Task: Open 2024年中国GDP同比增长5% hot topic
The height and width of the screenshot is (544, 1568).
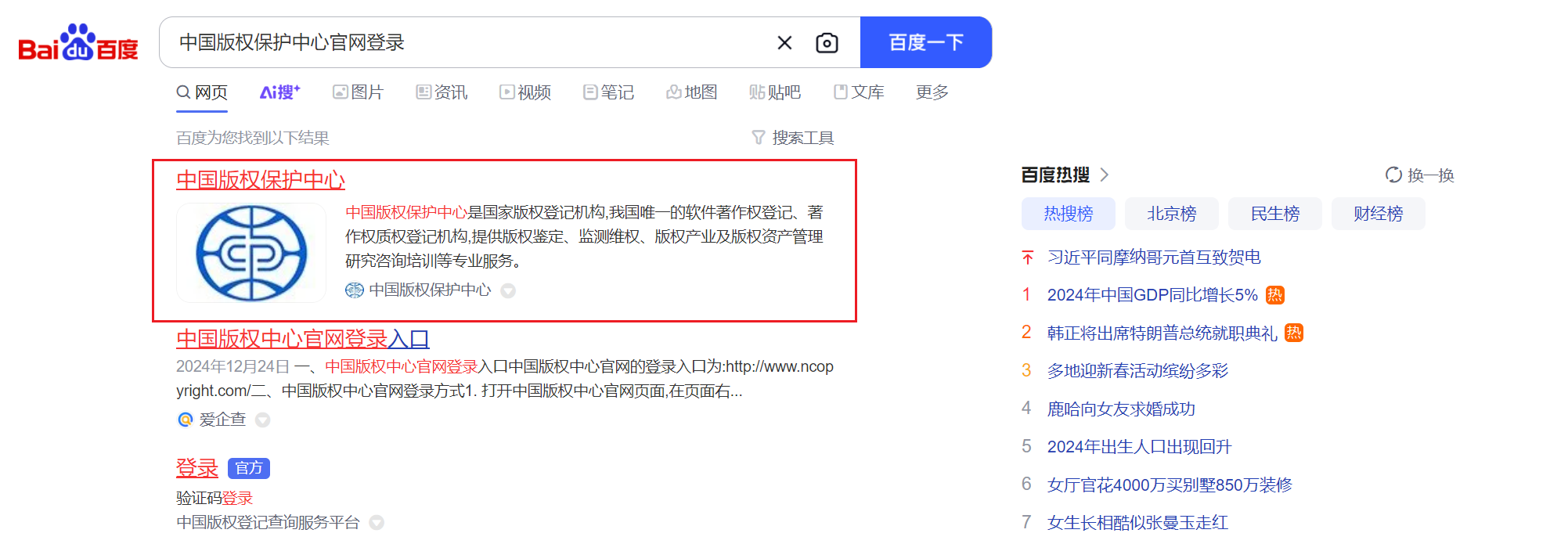Action: pyautogui.click(x=1152, y=295)
